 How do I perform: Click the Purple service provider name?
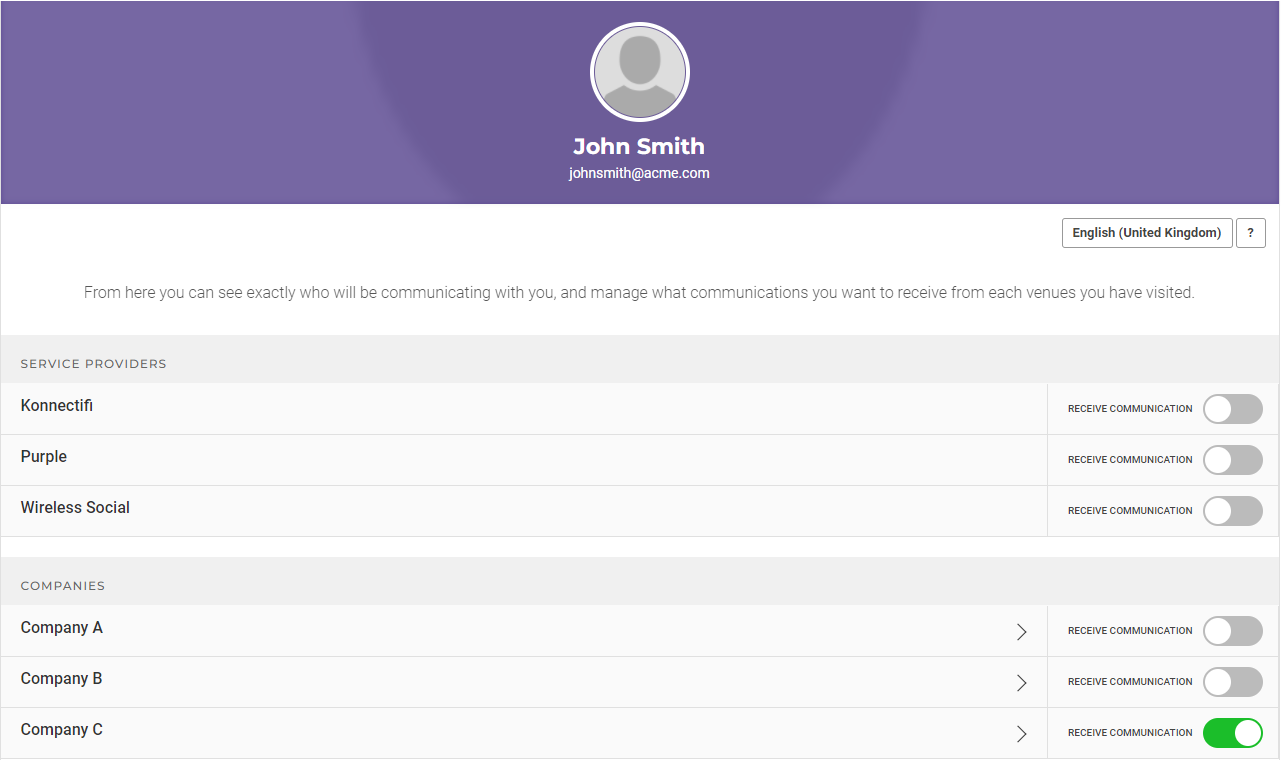pos(44,457)
